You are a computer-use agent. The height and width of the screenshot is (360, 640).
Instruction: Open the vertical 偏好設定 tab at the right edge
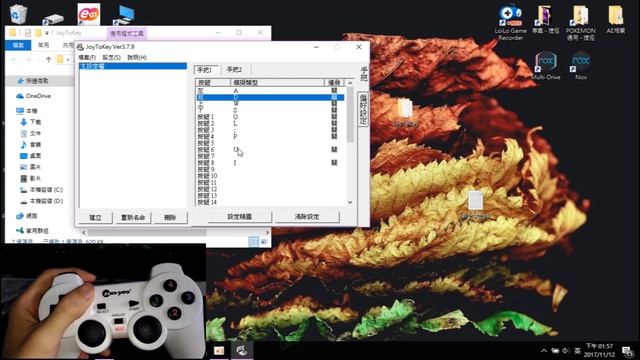(363, 109)
